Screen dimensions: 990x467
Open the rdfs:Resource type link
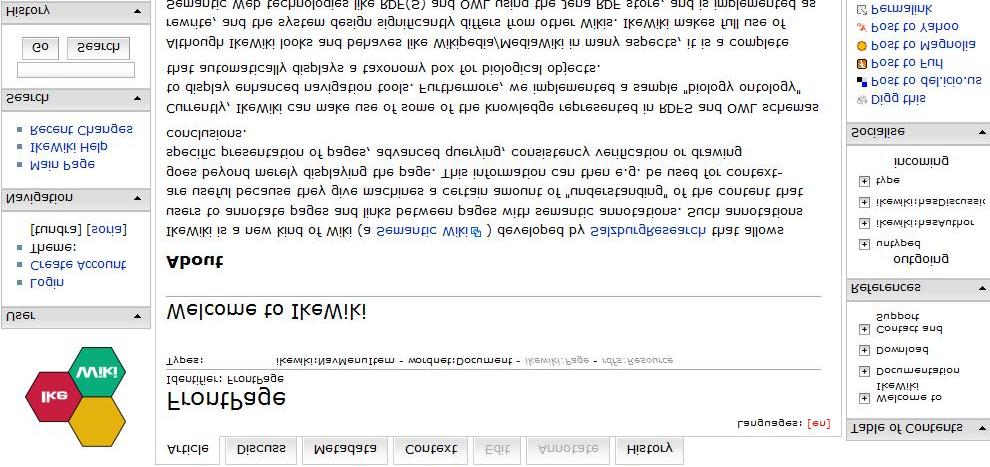[x=636, y=361]
